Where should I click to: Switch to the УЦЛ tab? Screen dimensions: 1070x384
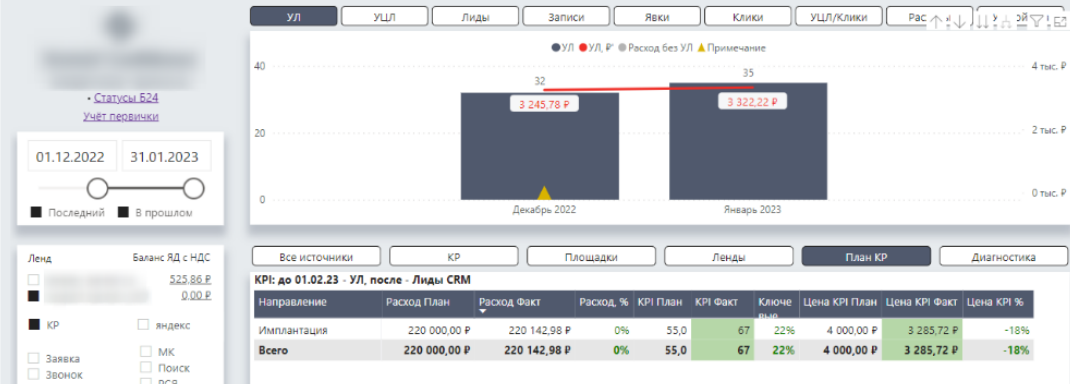click(384, 16)
